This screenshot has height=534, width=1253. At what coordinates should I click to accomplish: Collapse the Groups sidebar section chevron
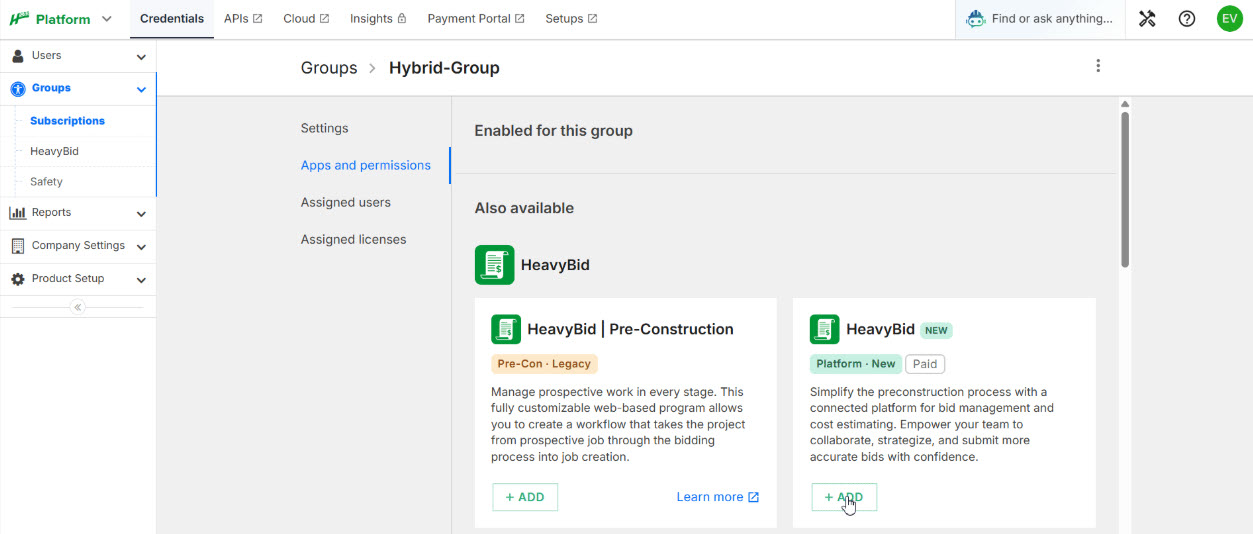[x=141, y=89]
